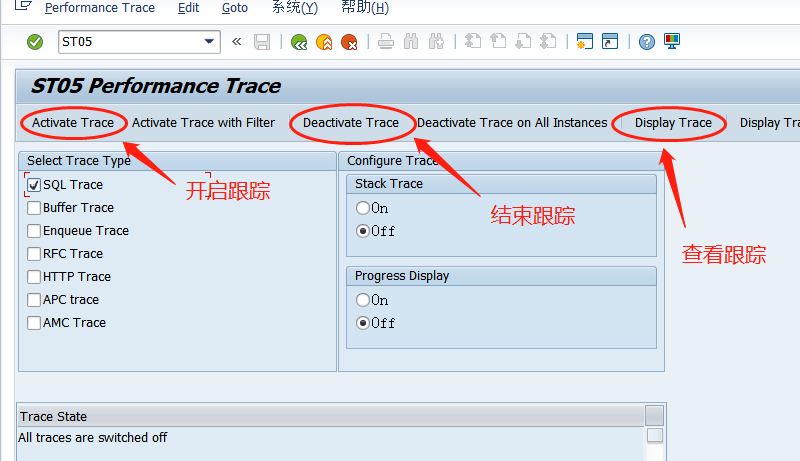
Task: Click the Next Page icon
Action: (x=523, y=41)
